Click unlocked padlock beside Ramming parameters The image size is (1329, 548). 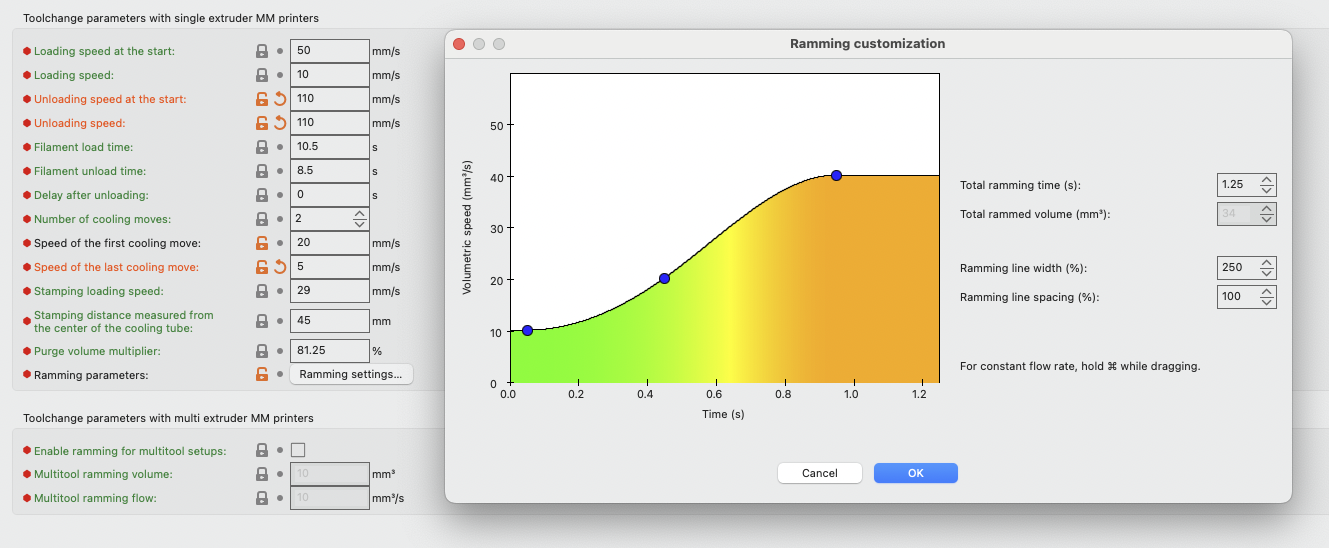pos(261,375)
